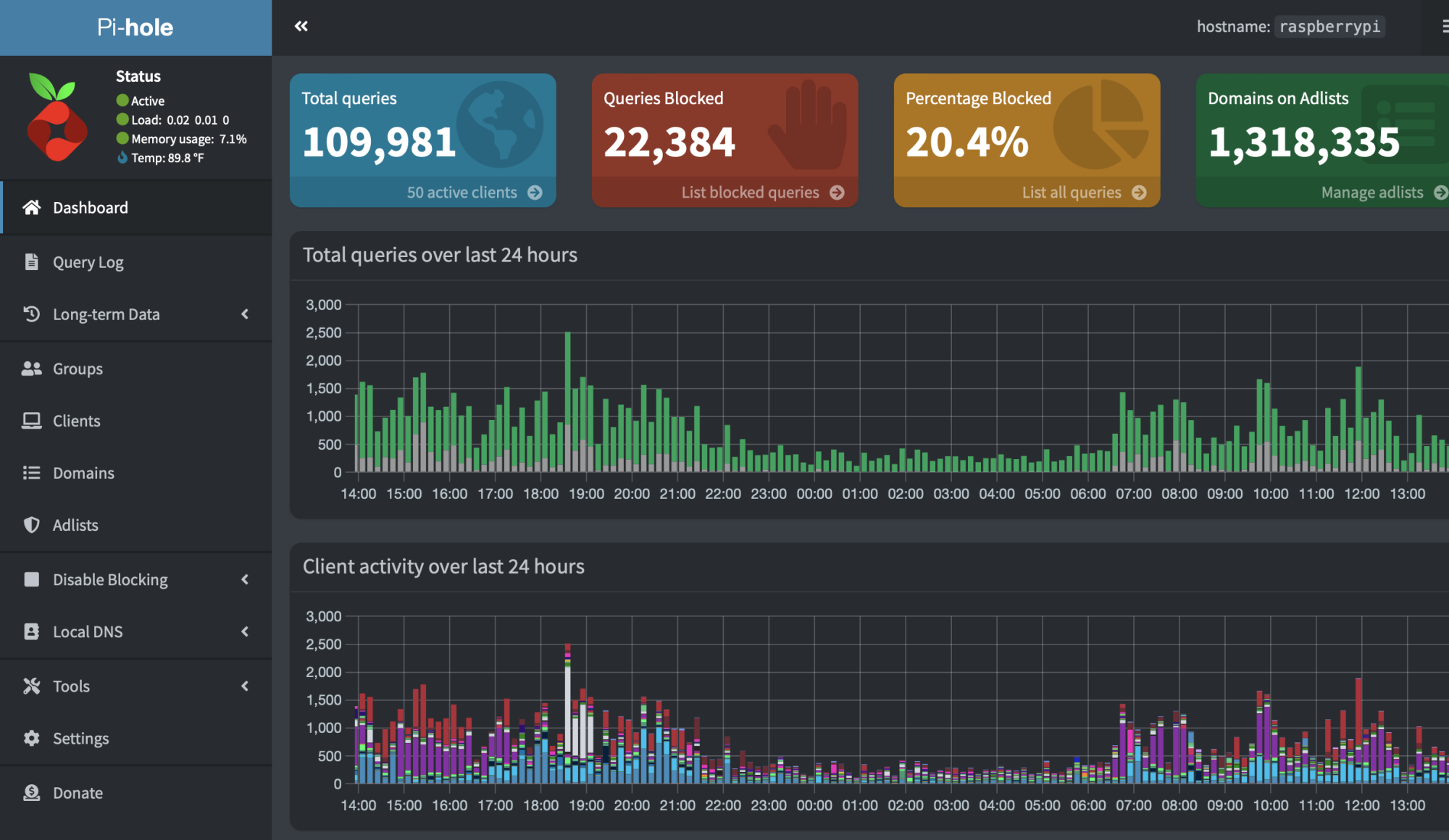Collapse the sidebar with double-chevron icon
The image size is (1449, 840).
[301, 27]
